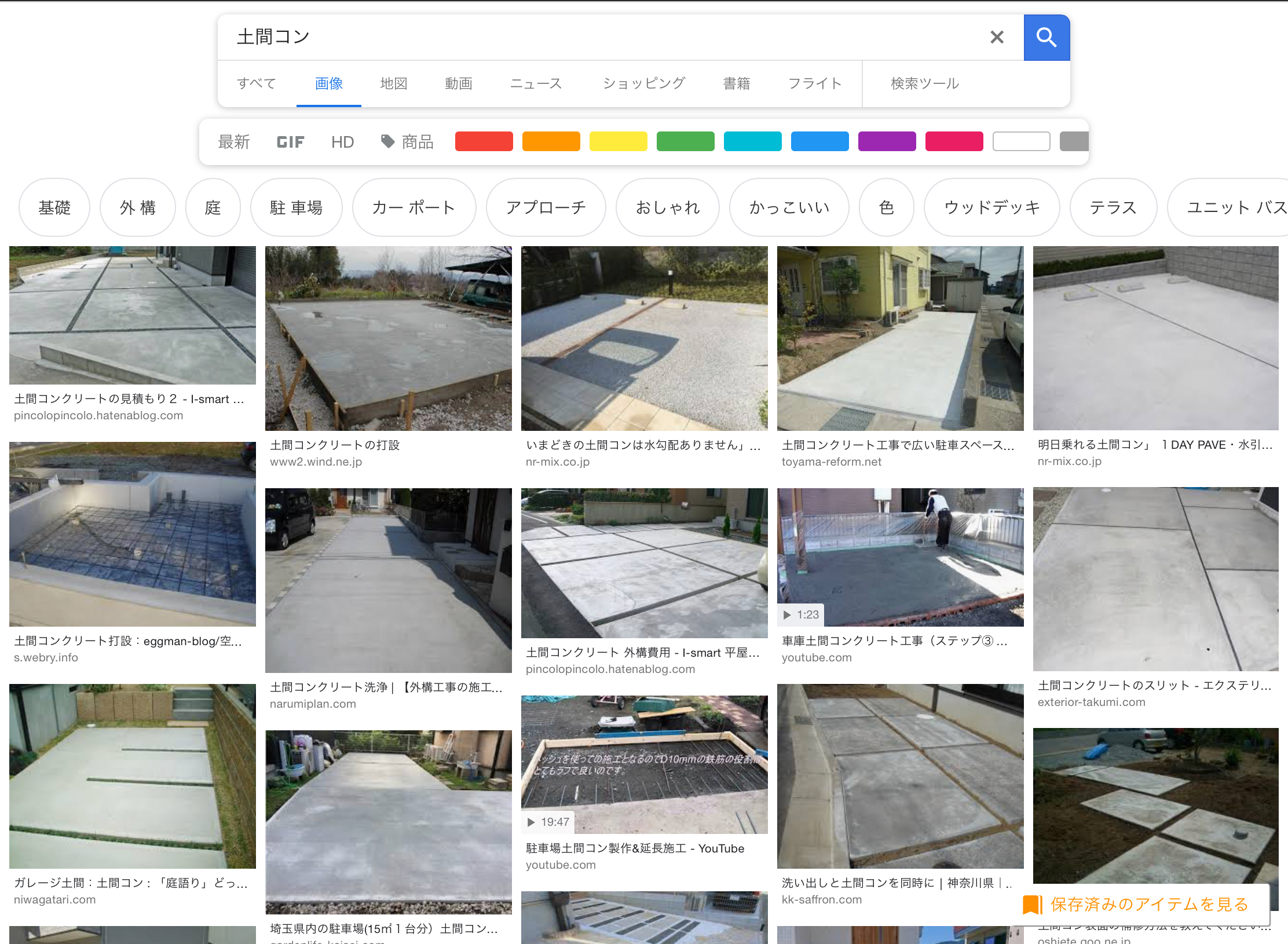Open the 動画 tab
Viewport: 1288px width, 944px height.
point(459,83)
